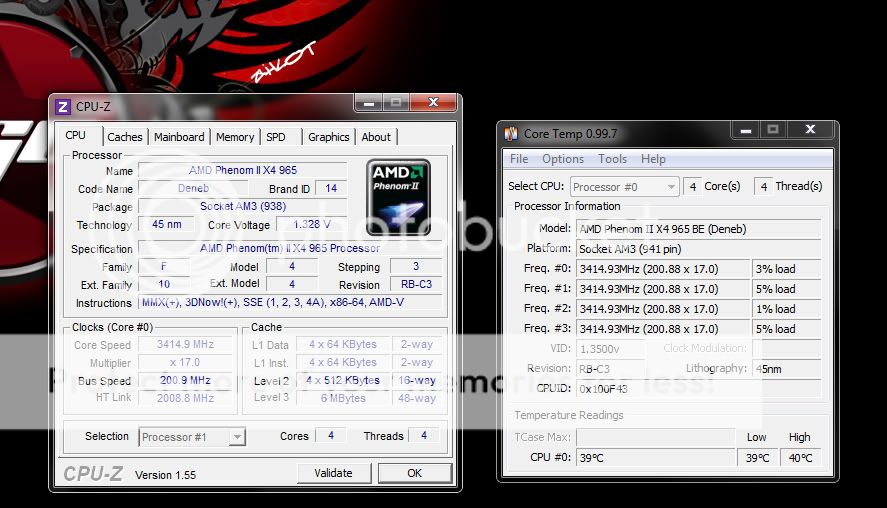The width and height of the screenshot is (887, 508).
Task: Click the Core Temp Model field
Action: coord(699,229)
